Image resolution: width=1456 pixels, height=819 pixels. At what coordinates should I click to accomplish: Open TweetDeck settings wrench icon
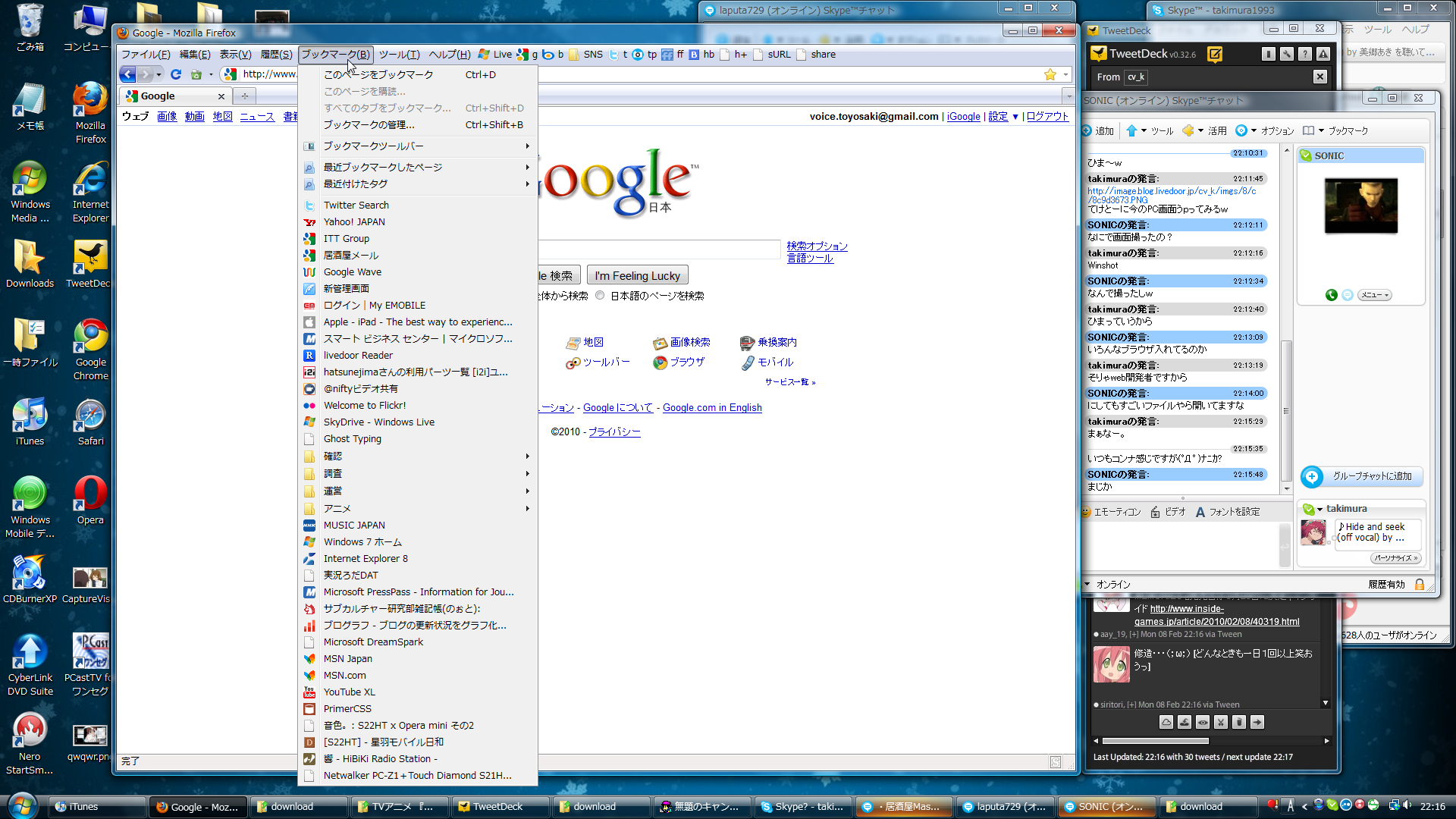(1287, 54)
